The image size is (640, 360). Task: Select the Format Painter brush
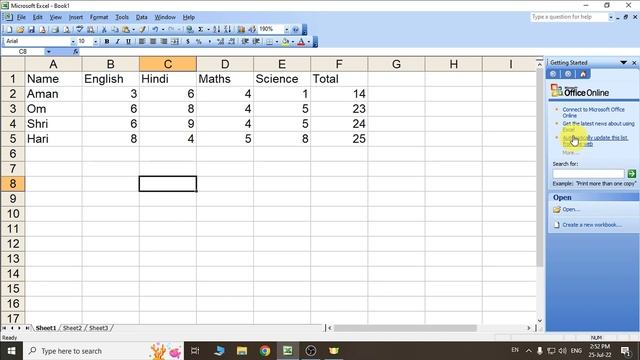pos(142,29)
